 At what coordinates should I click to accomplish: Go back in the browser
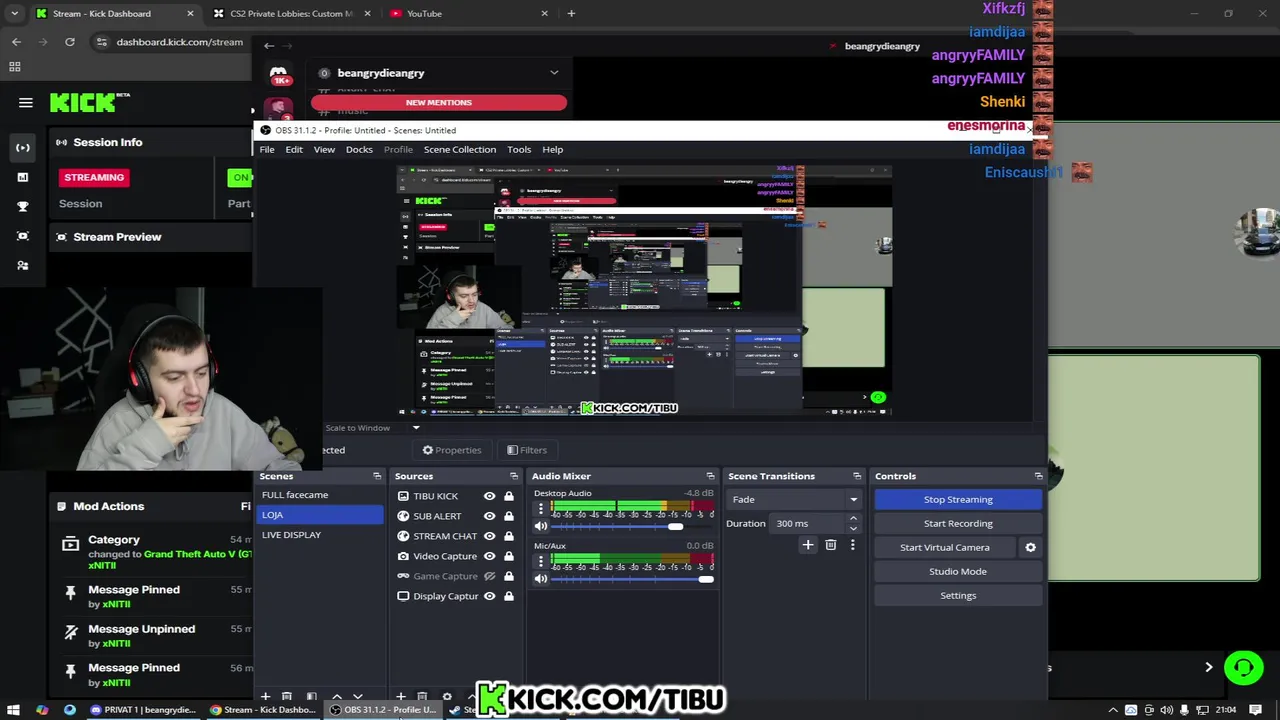(x=16, y=42)
